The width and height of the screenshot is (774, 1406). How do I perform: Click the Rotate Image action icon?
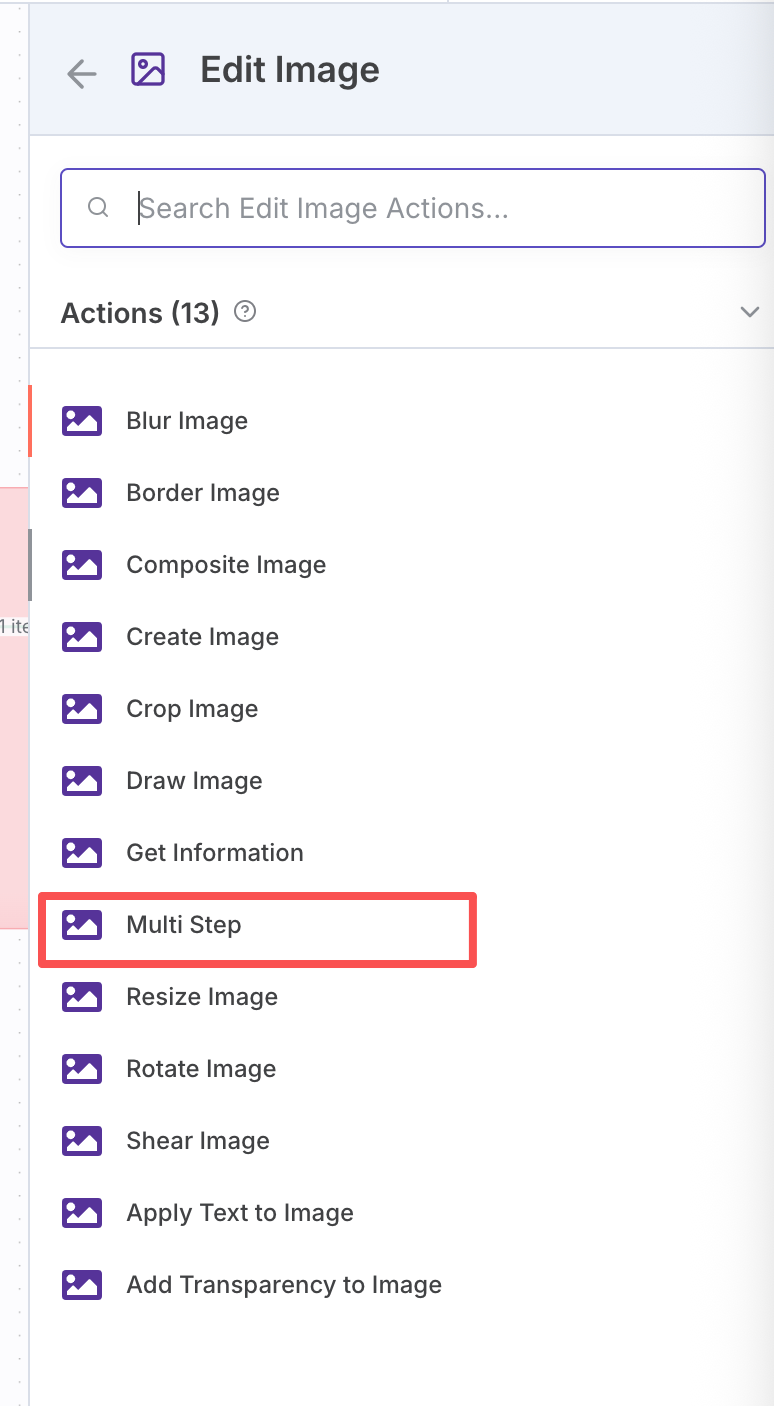point(82,1069)
